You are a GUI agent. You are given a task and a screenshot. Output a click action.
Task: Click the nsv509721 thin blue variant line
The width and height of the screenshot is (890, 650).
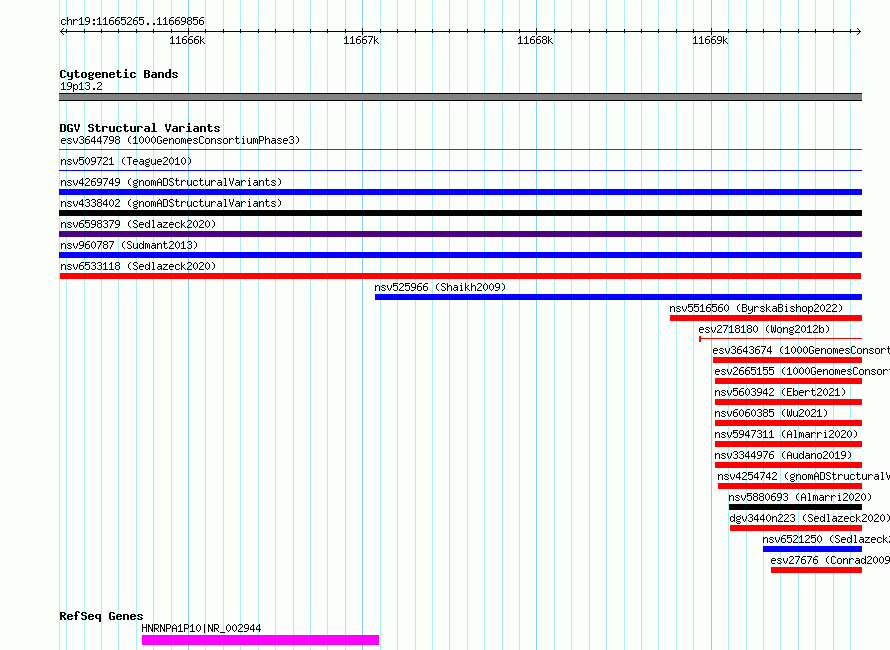tap(460, 171)
